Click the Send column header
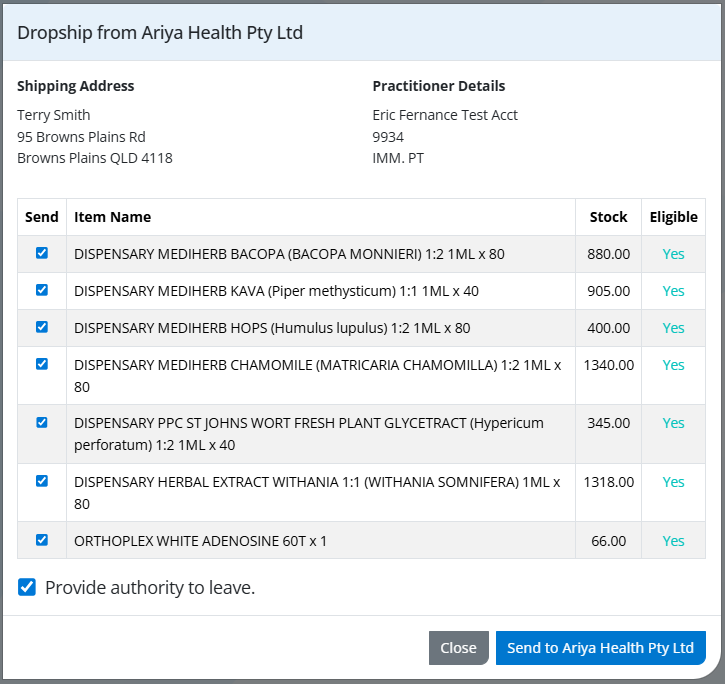 click(x=42, y=217)
